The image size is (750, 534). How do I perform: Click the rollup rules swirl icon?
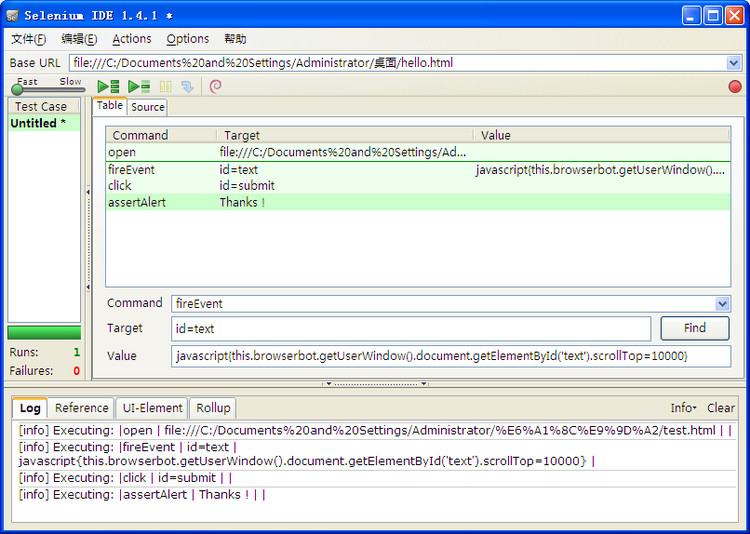coord(215,87)
